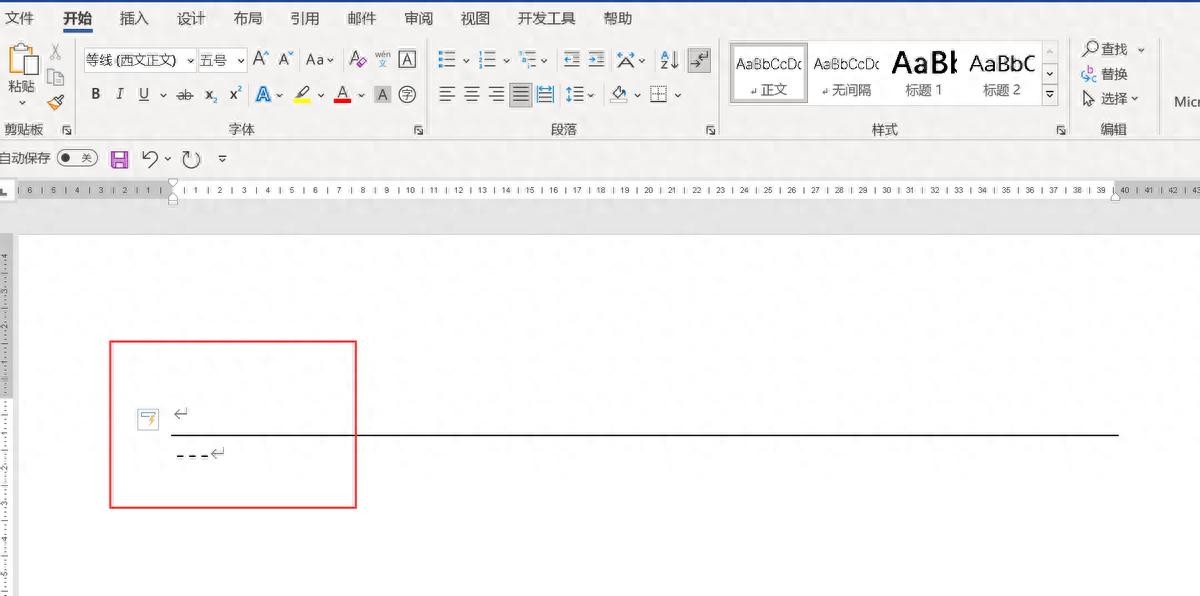Viewport: 1200px width, 596px height.
Task: Toggle the AutoSave switch
Action: 76,158
